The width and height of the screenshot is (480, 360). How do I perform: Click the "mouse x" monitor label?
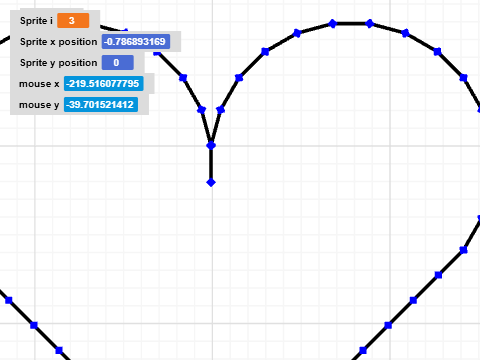point(39,84)
